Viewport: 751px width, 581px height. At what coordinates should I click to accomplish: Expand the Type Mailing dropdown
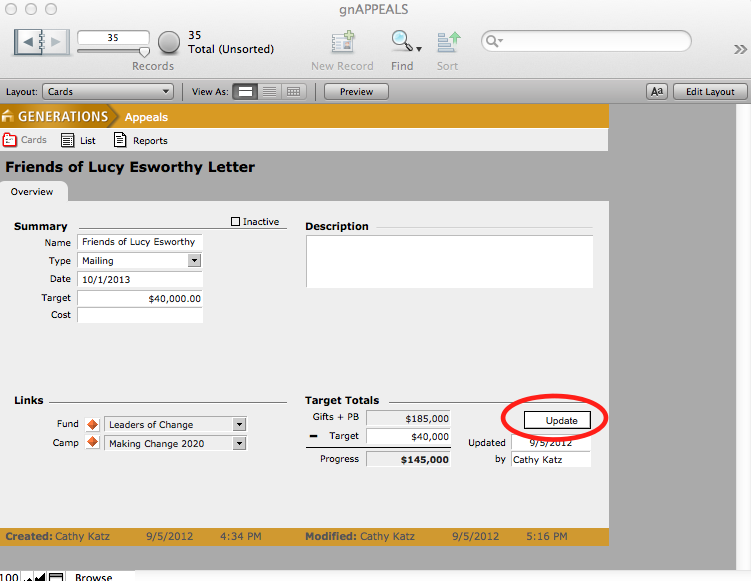194,261
